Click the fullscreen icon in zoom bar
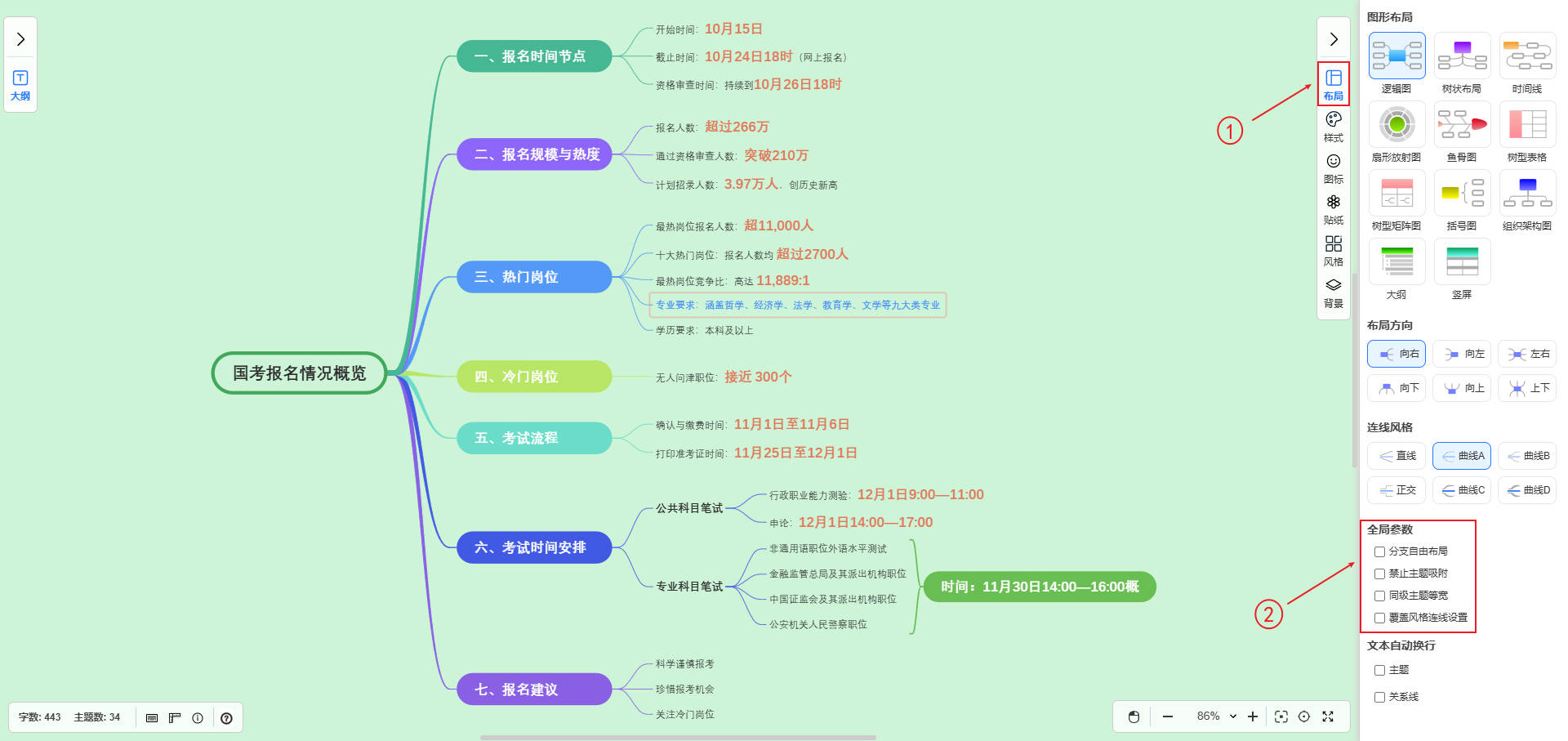This screenshot has height=741, width=1568. 1328,716
